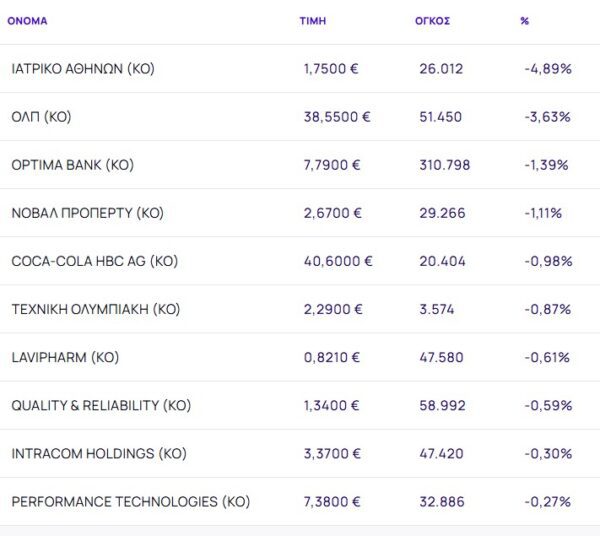Open PERFORMANCE TECHNOLOGIES (ΚΟ) stock
This screenshot has height=536, width=600.
click(x=130, y=501)
